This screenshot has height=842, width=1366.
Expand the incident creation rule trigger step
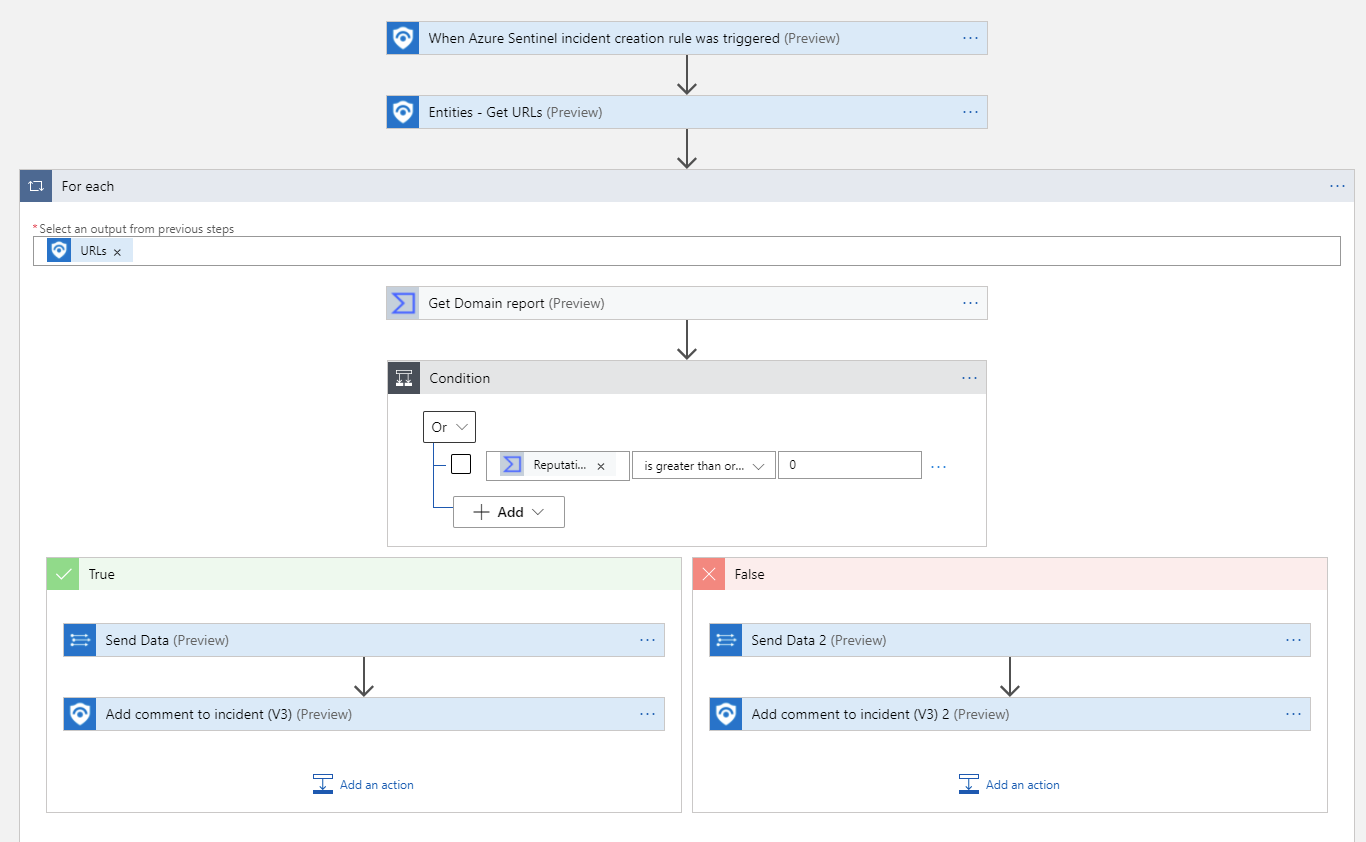(687, 38)
